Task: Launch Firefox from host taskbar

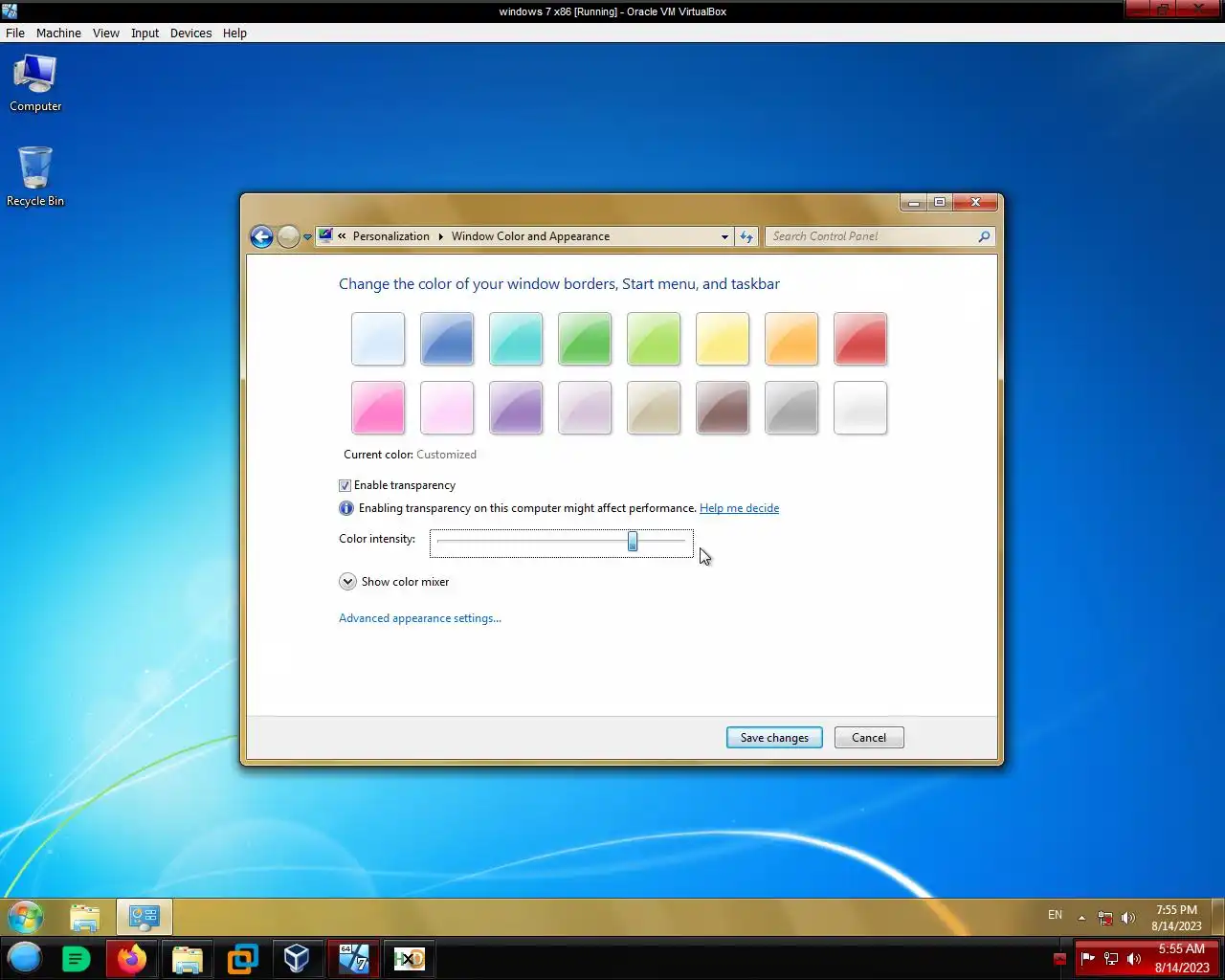Action: (x=132, y=958)
